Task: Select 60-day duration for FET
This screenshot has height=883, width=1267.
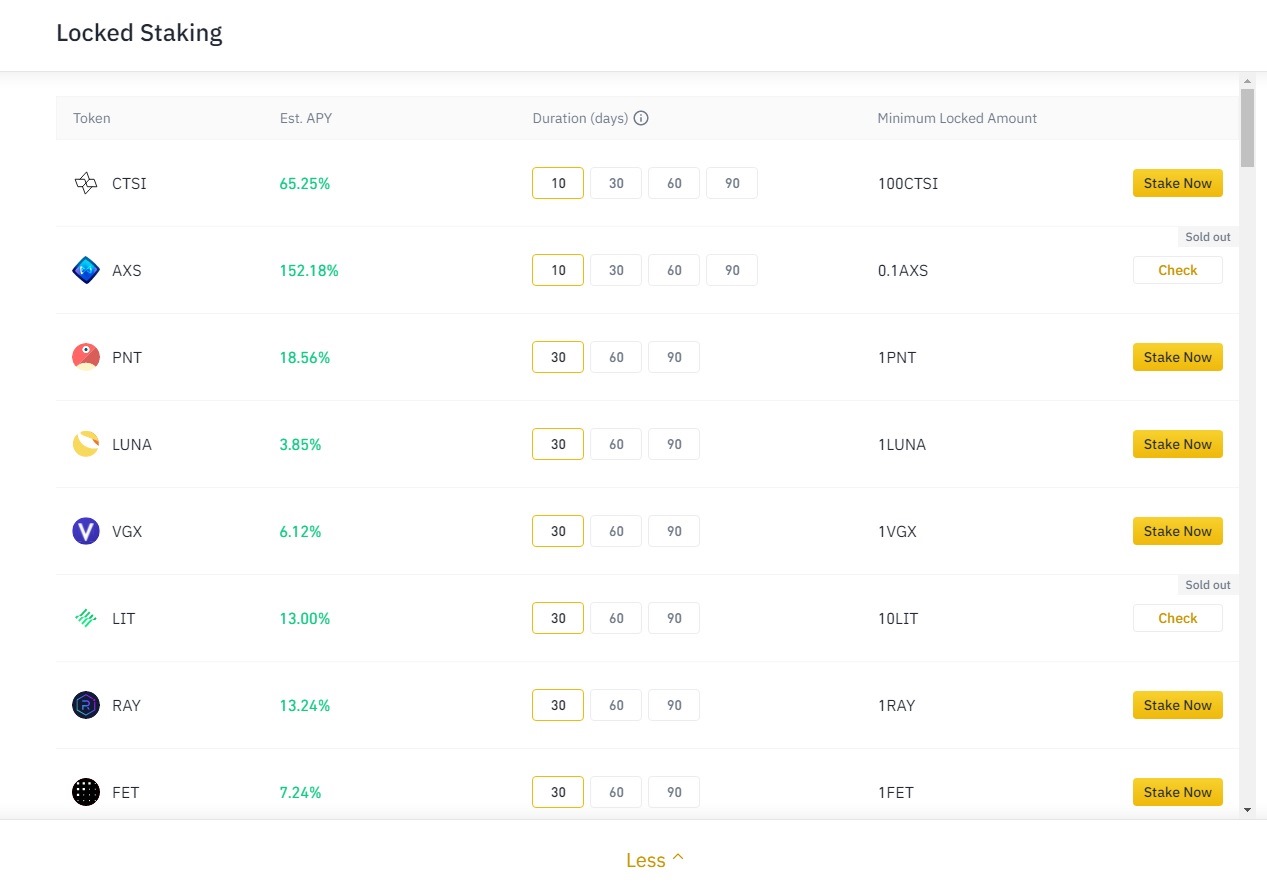Action: point(616,792)
